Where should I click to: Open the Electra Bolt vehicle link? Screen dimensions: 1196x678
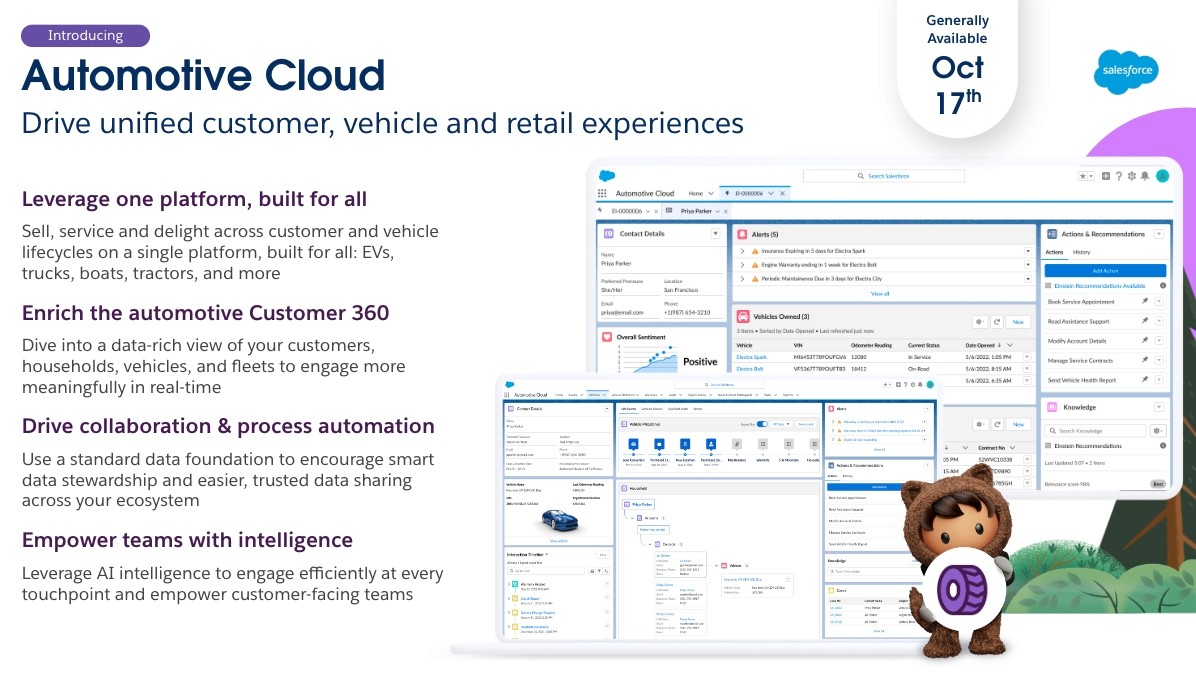[x=750, y=369]
